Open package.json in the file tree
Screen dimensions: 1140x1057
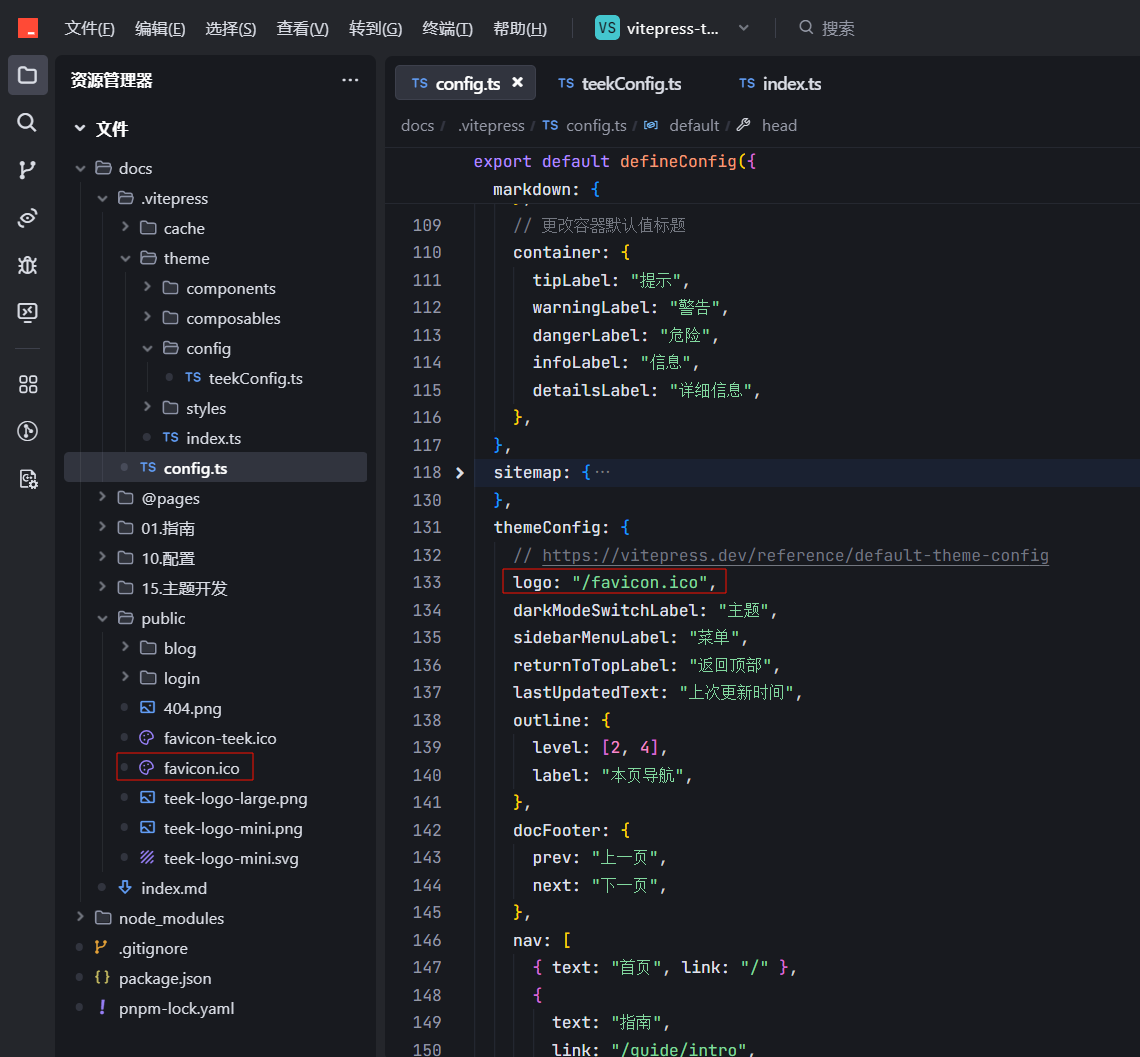(x=165, y=978)
